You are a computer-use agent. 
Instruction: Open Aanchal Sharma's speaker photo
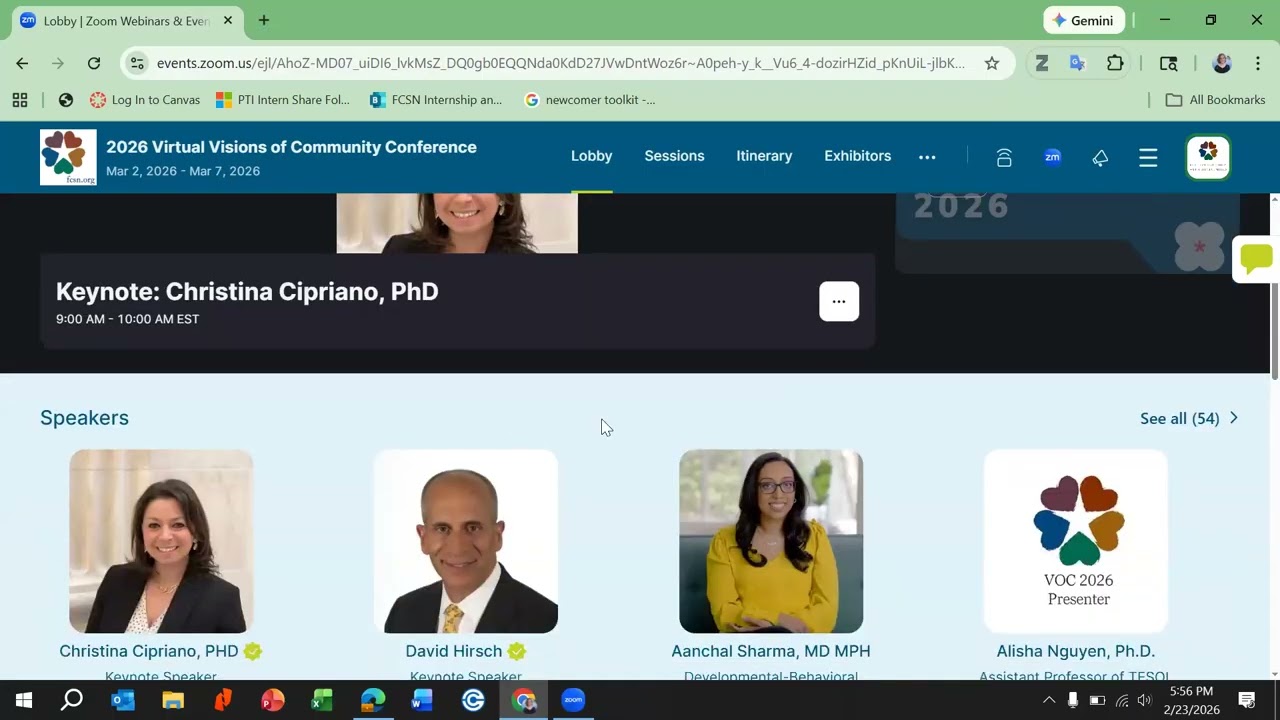[x=771, y=541]
